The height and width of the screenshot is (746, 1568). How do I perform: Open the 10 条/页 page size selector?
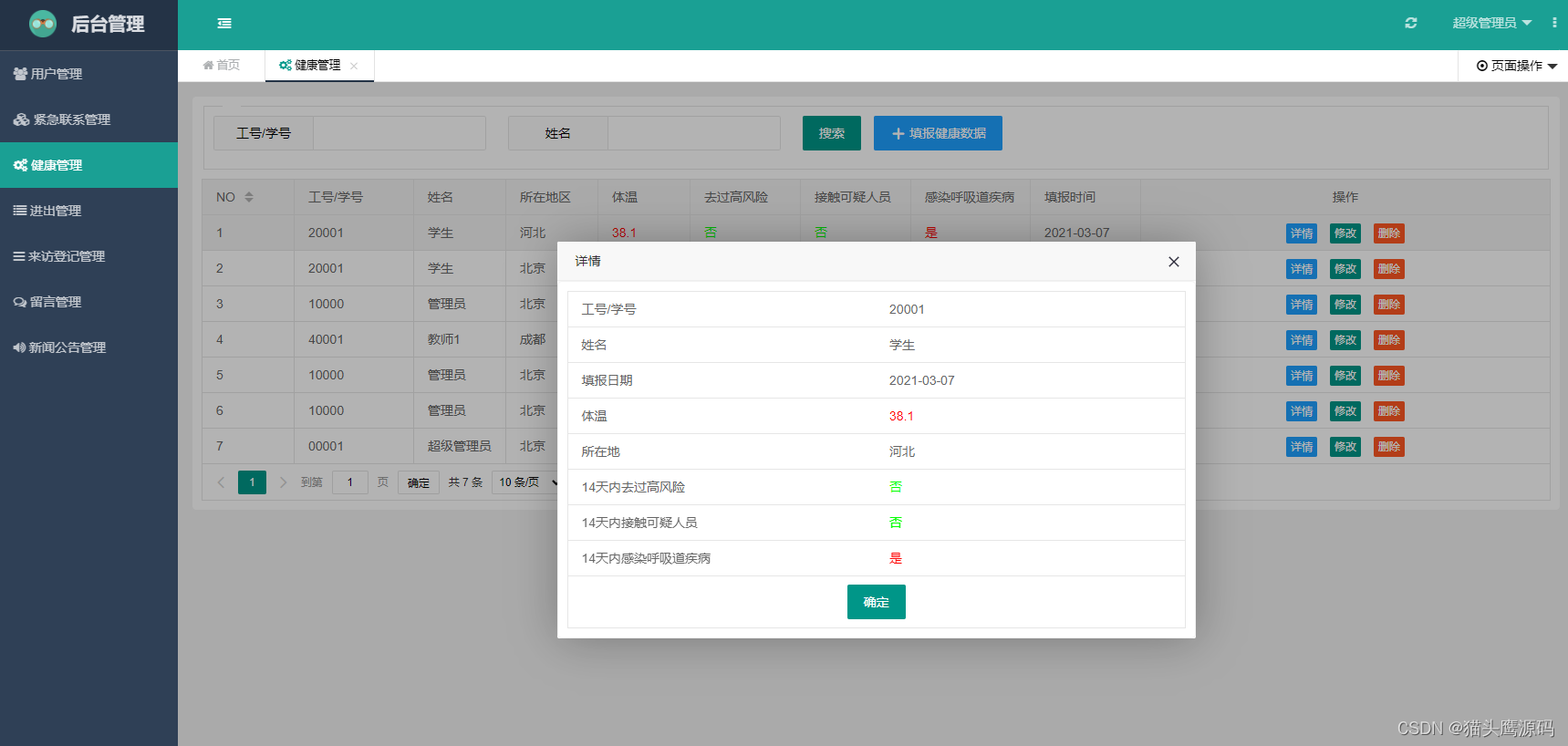526,482
